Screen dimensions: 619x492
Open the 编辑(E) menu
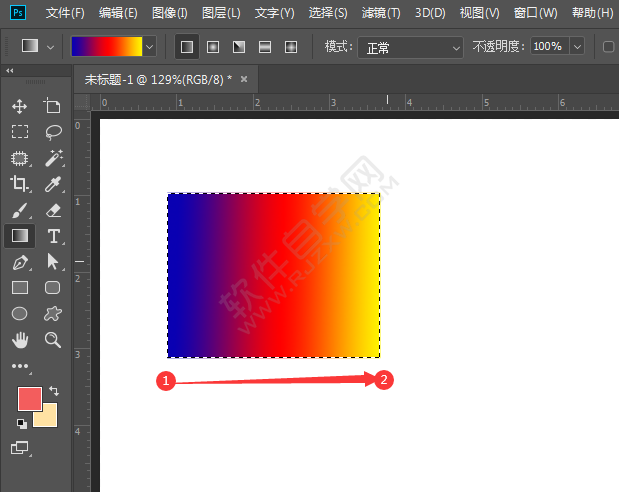(118, 13)
